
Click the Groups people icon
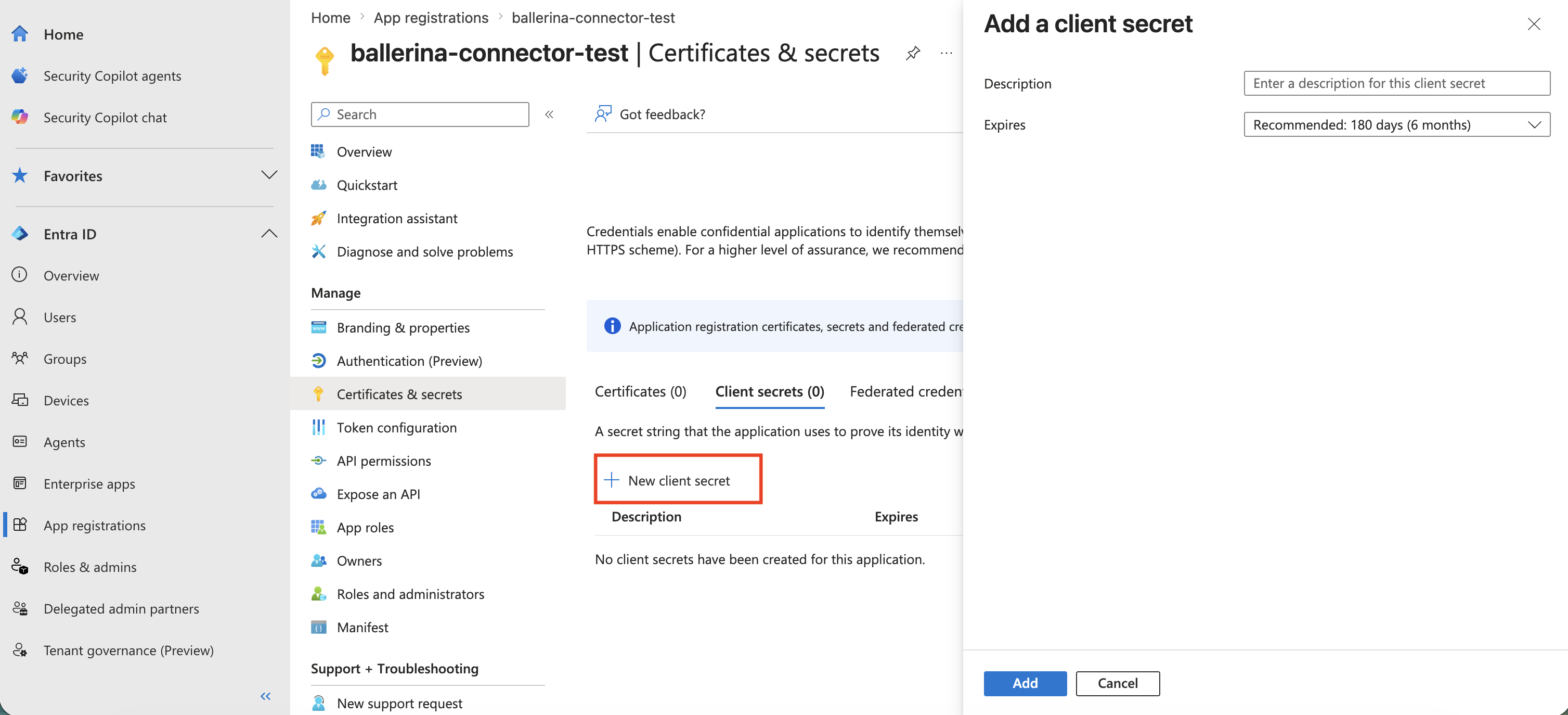click(x=19, y=358)
